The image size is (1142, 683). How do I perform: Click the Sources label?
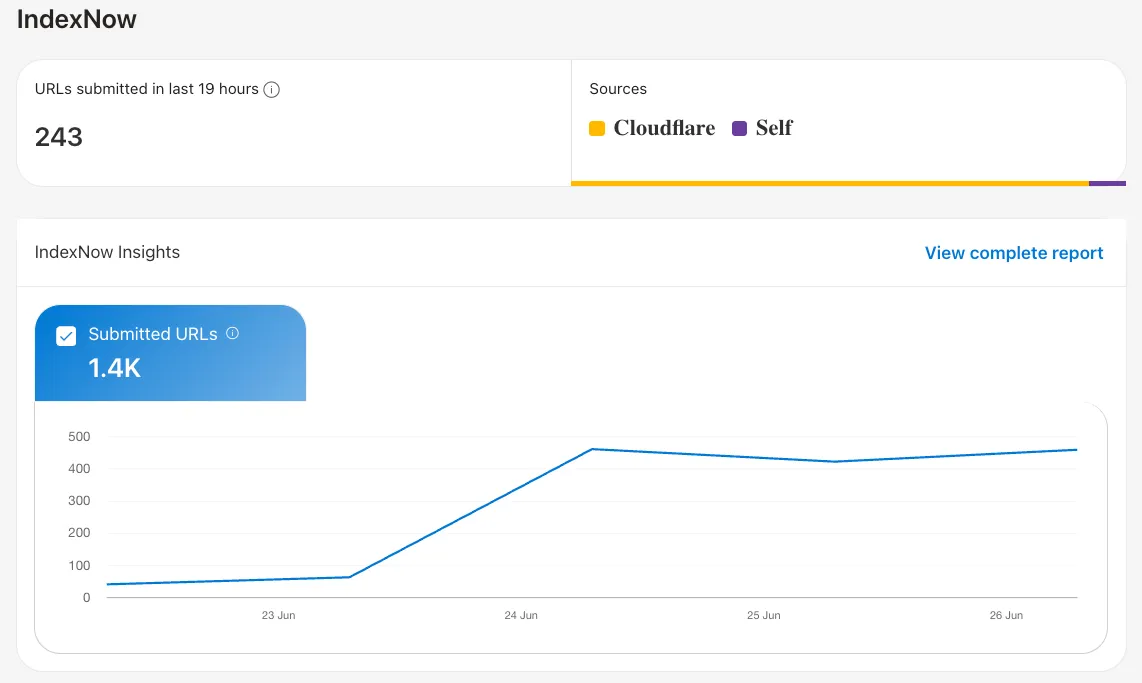(x=618, y=89)
